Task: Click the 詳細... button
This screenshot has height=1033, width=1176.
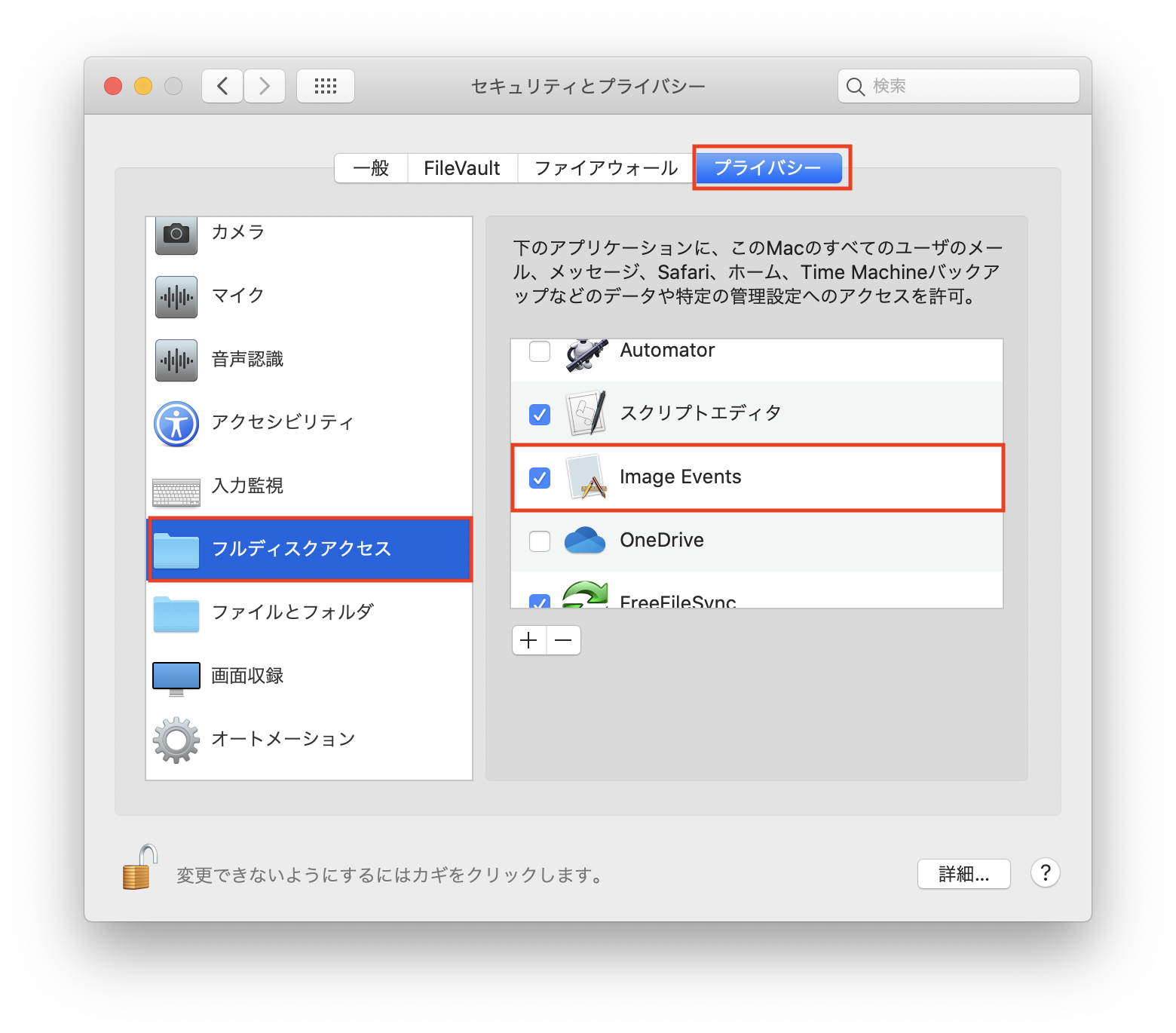Action: 964,874
